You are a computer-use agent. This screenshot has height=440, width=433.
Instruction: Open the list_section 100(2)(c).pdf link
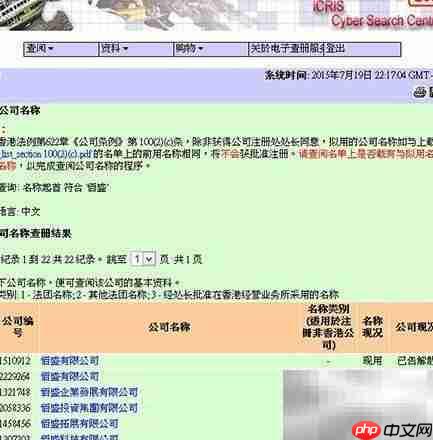point(46,154)
